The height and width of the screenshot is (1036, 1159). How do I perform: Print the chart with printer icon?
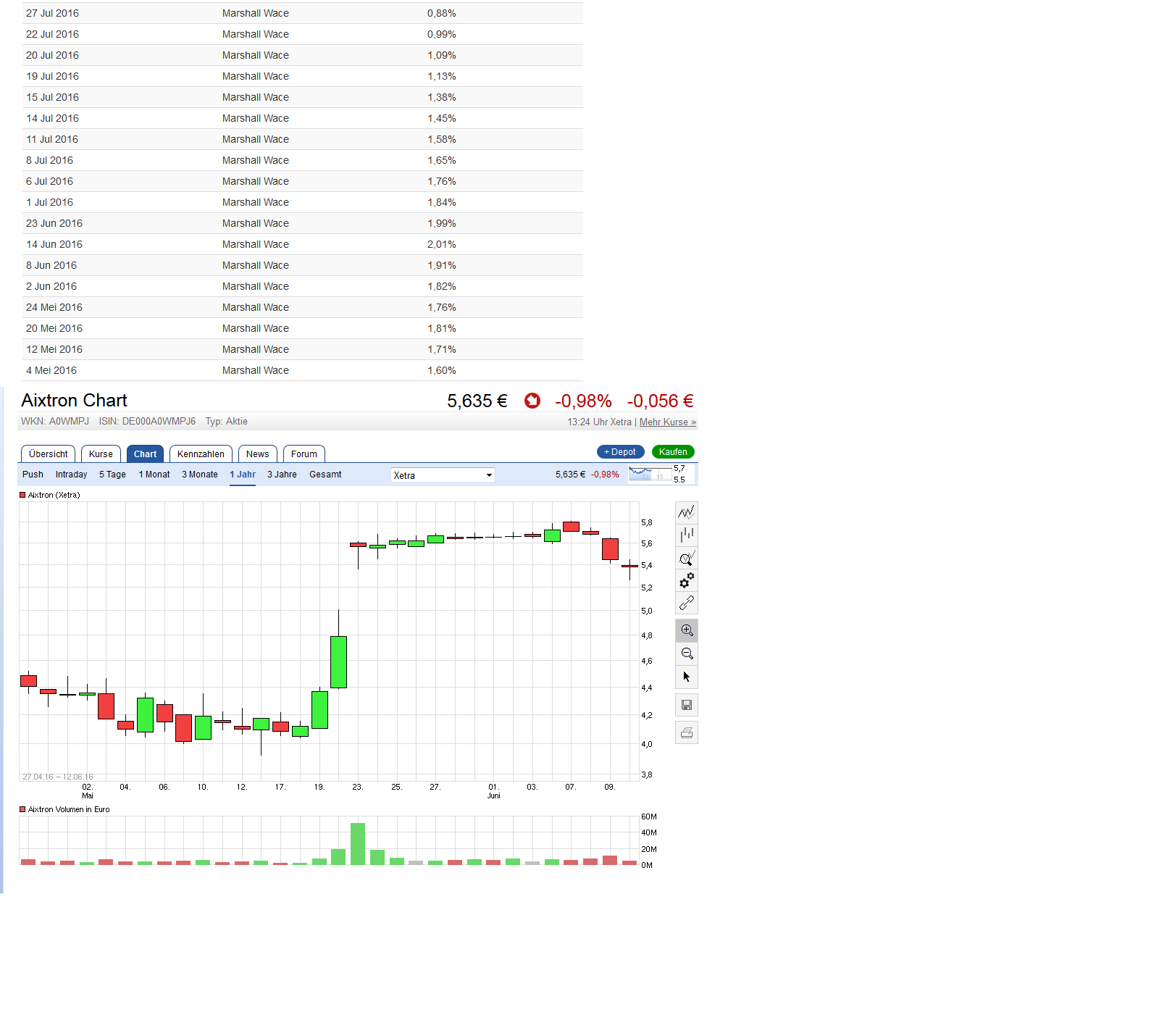(687, 732)
